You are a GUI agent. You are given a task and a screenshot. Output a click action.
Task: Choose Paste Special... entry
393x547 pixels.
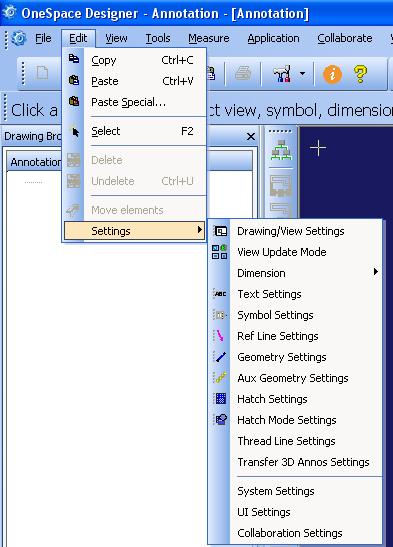click(135, 102)
